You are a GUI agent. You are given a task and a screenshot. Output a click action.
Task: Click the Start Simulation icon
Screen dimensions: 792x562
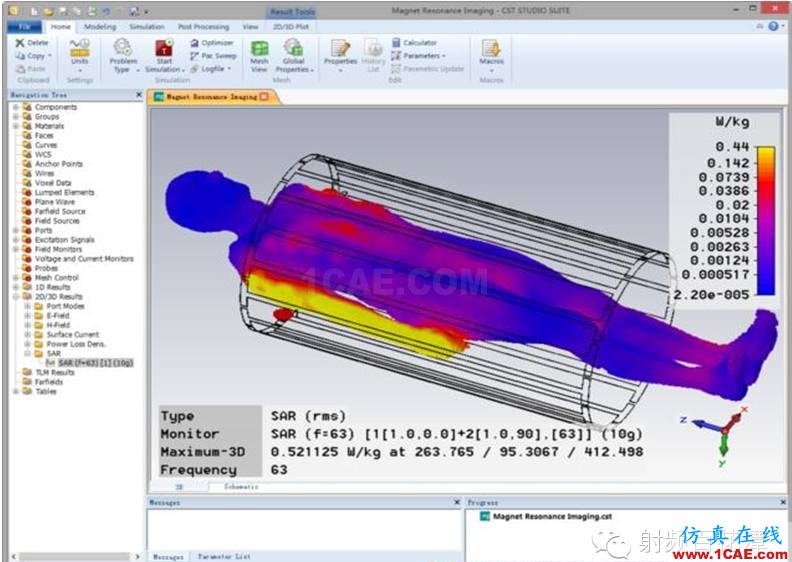pyautogui.click(x=164, y=47)
